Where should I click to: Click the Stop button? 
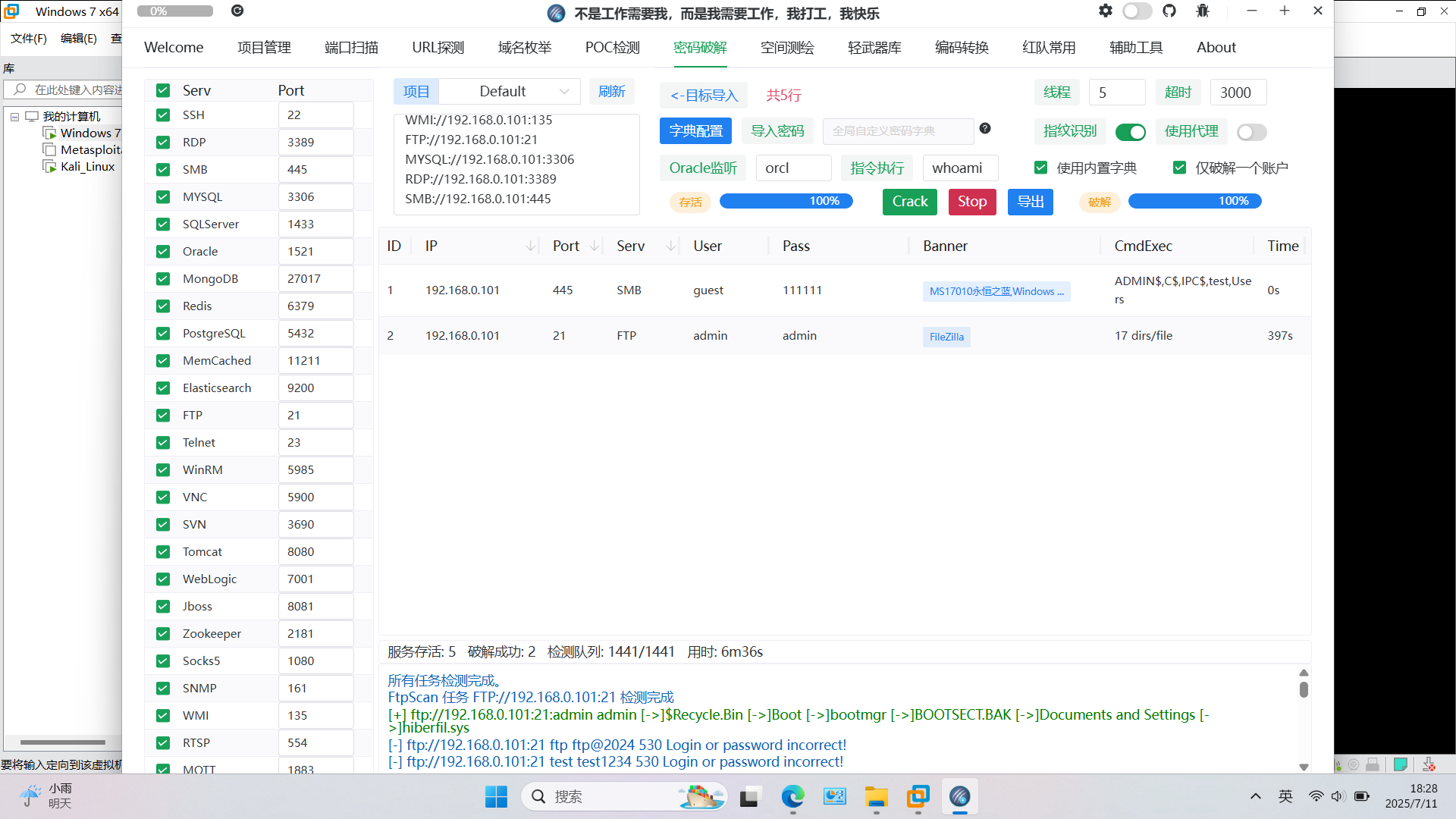tap(971, 202)
